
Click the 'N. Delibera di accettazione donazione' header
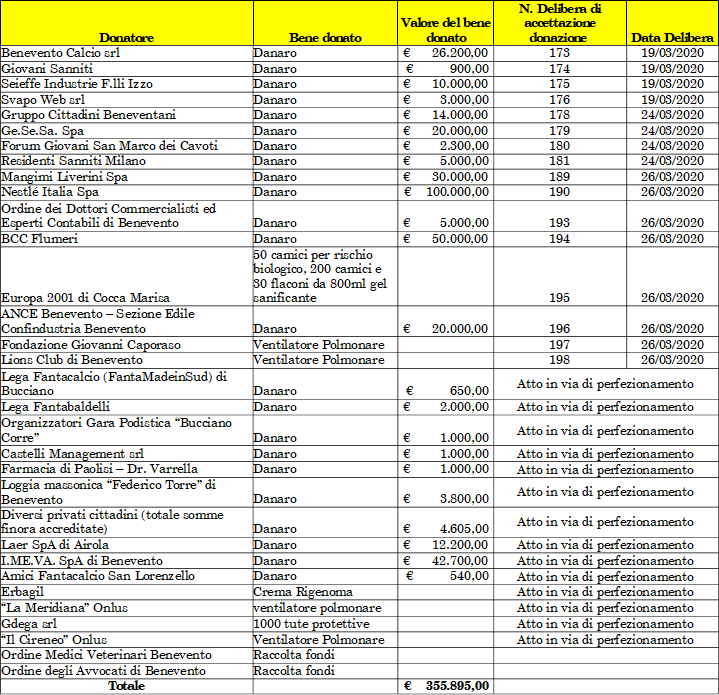(559, 23)
